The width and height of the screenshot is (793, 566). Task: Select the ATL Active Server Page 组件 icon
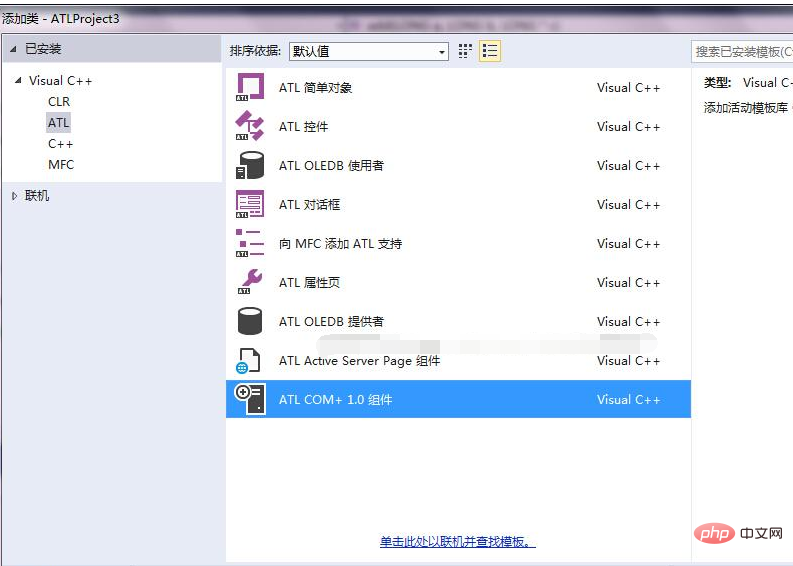[248, 361]
